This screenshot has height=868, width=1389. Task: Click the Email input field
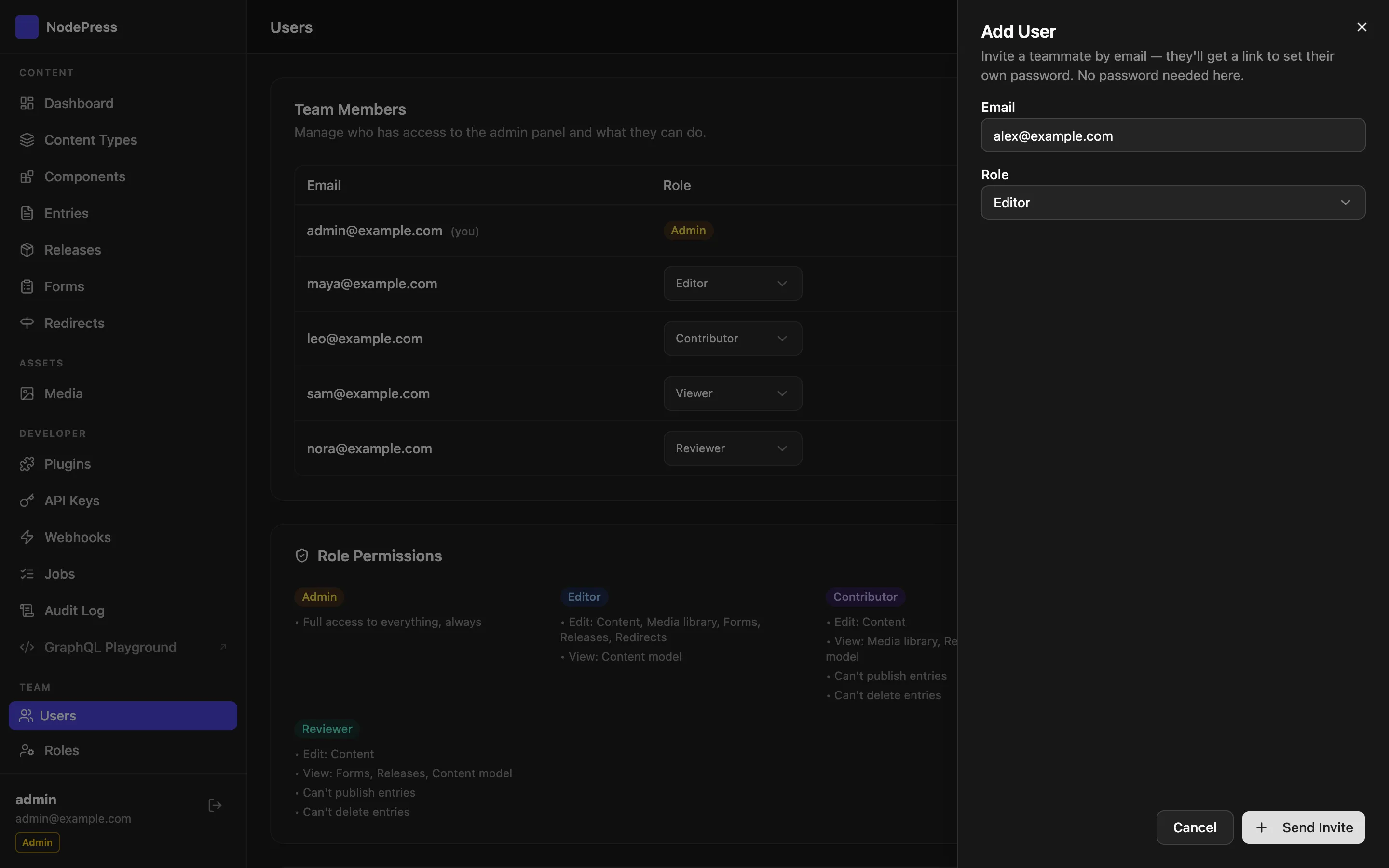click(x=1172, y=136)
